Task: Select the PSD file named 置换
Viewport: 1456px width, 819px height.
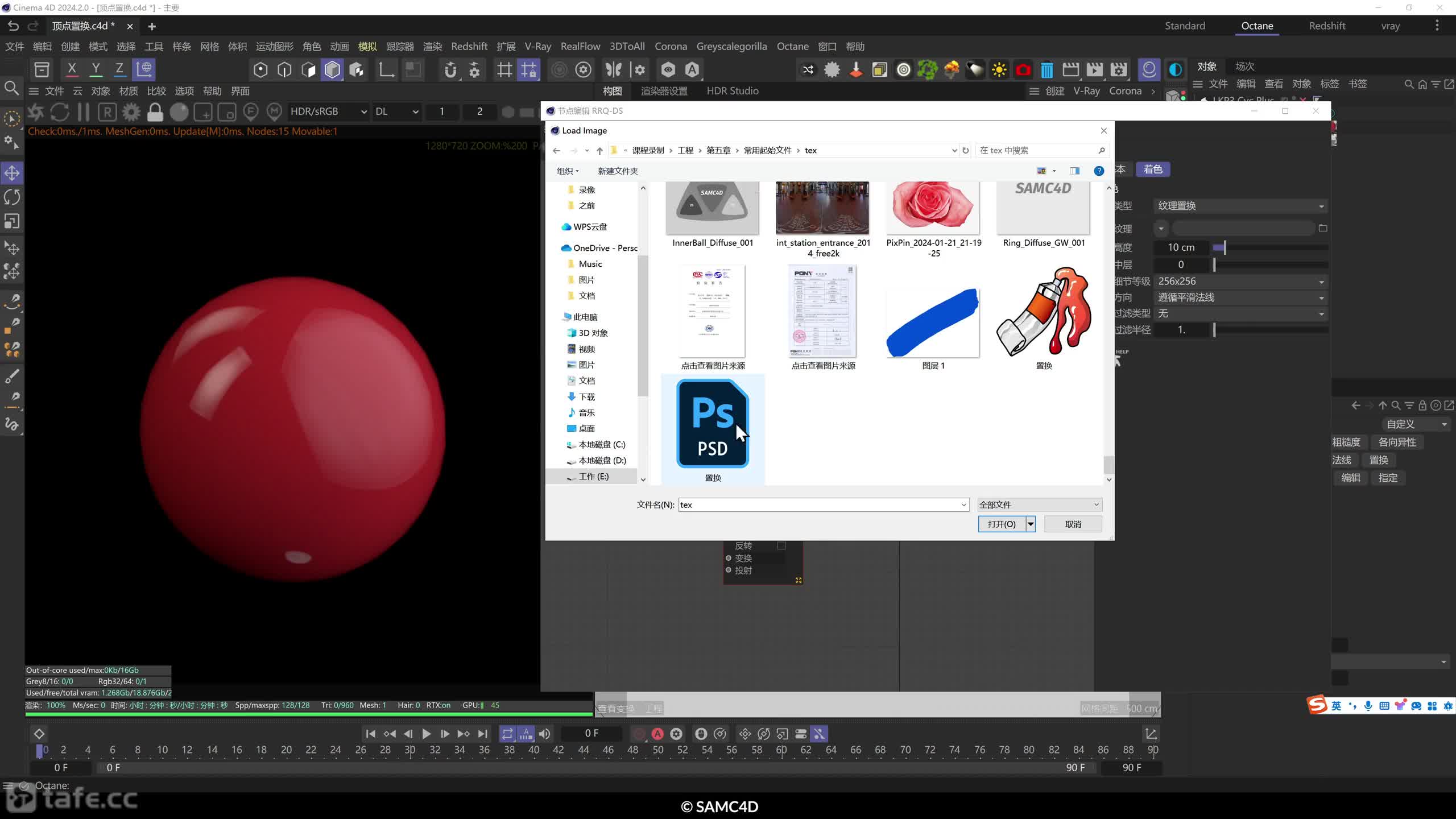Action: [x=713, y=431]
